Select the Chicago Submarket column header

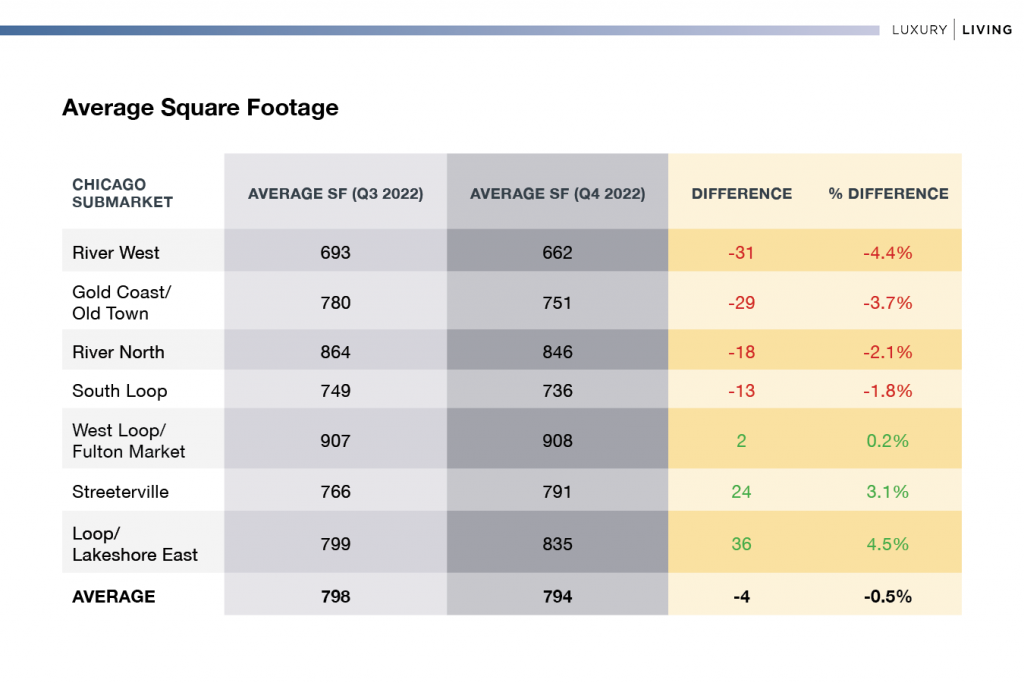(x=122, y=193)
